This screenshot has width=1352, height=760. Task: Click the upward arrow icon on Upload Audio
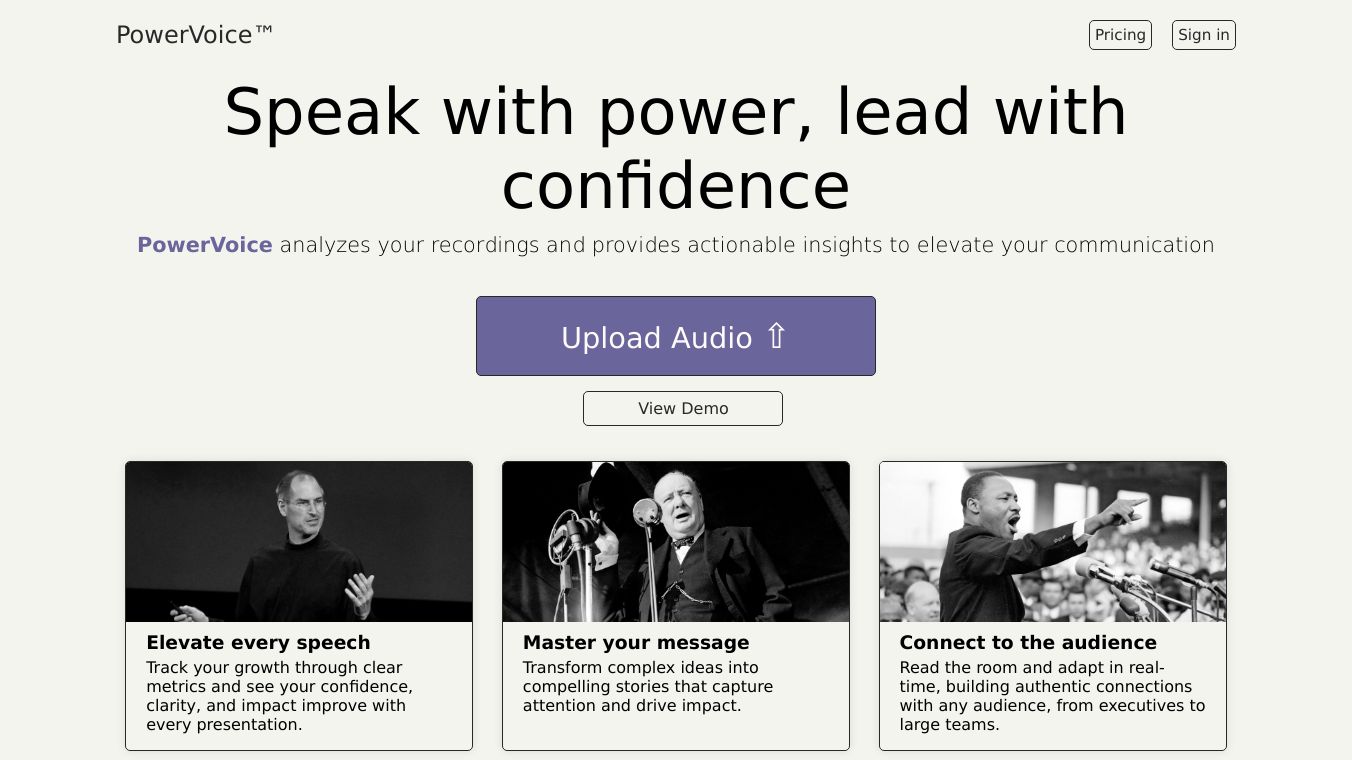777,336
